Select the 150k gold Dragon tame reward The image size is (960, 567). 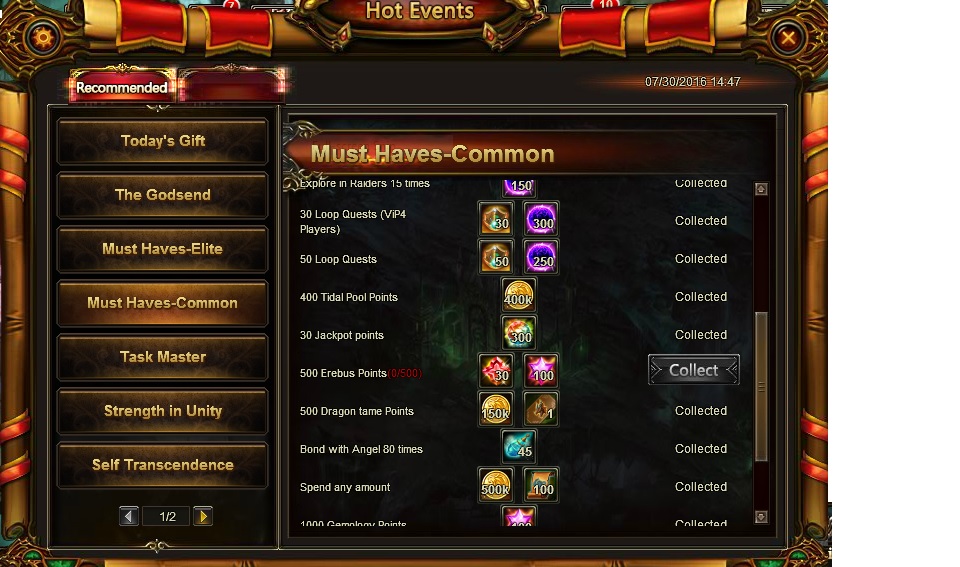[x=495, y=410]
